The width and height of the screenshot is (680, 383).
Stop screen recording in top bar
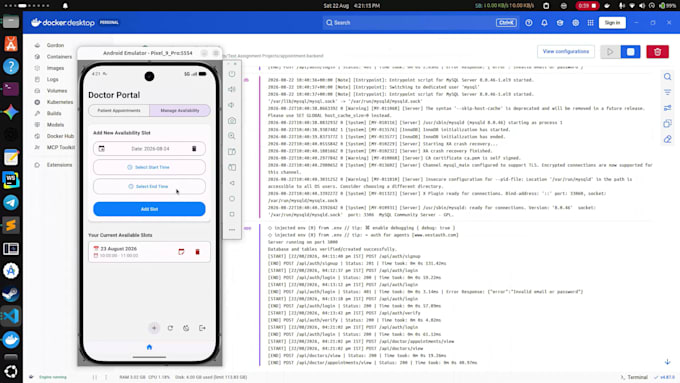coord(587,6)
